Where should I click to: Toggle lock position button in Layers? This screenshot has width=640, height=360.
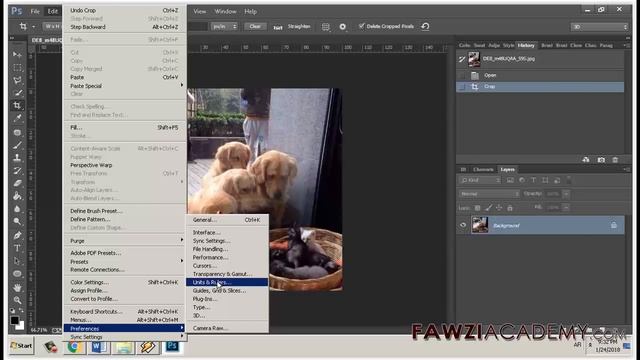pos(499,208)
